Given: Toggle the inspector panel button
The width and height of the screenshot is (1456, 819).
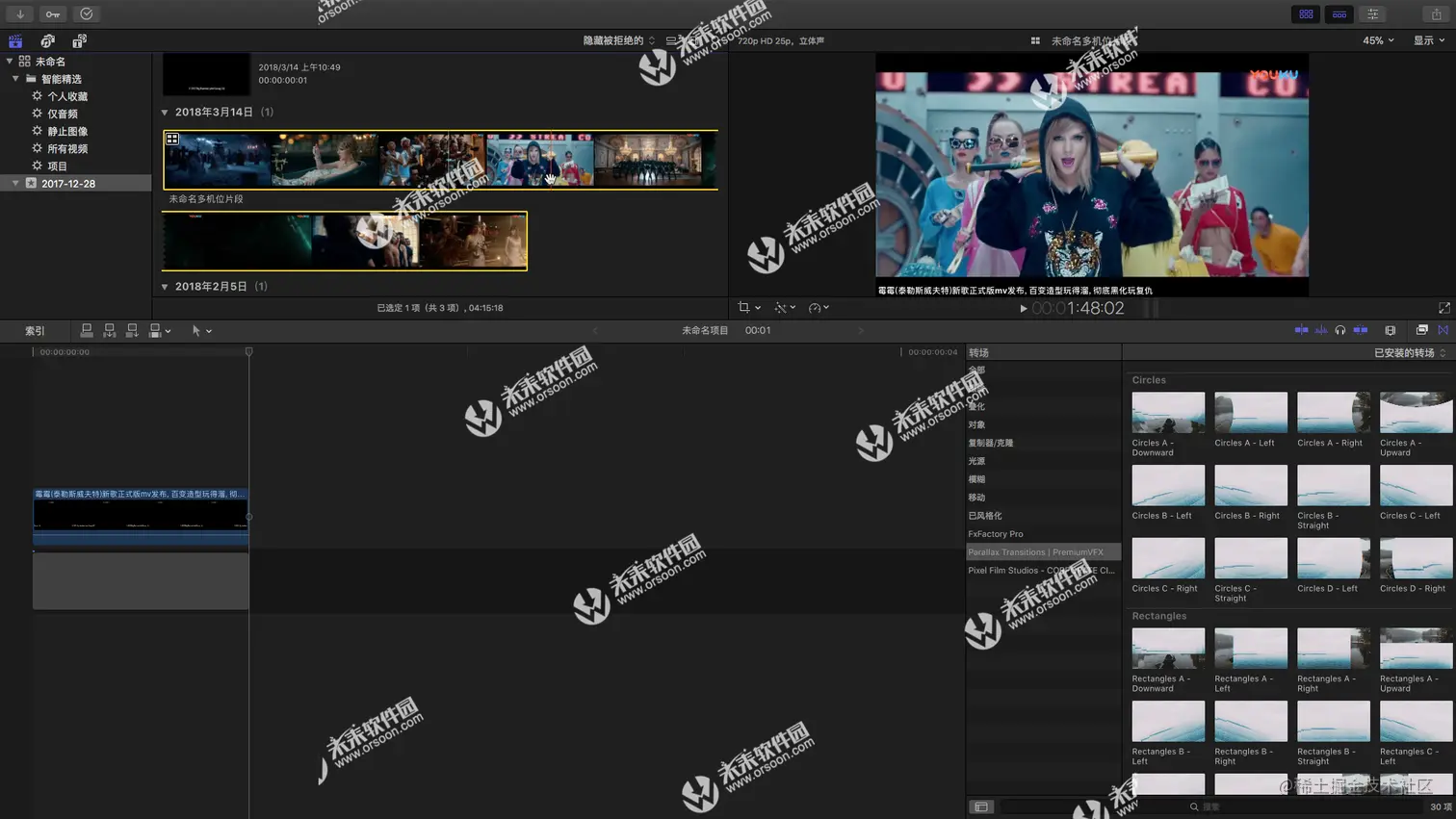Looking at the screenshot, I should coord(1372,13).
